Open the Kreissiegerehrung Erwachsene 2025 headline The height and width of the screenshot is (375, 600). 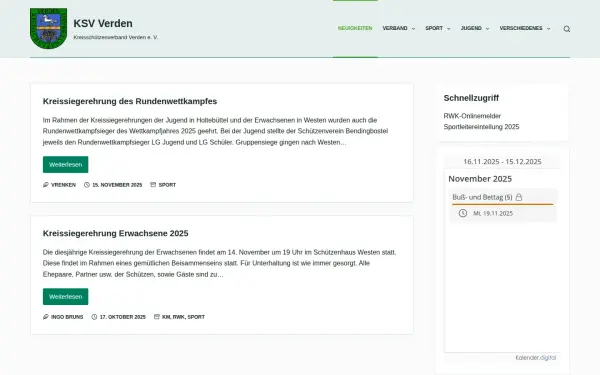coord(116,233)
